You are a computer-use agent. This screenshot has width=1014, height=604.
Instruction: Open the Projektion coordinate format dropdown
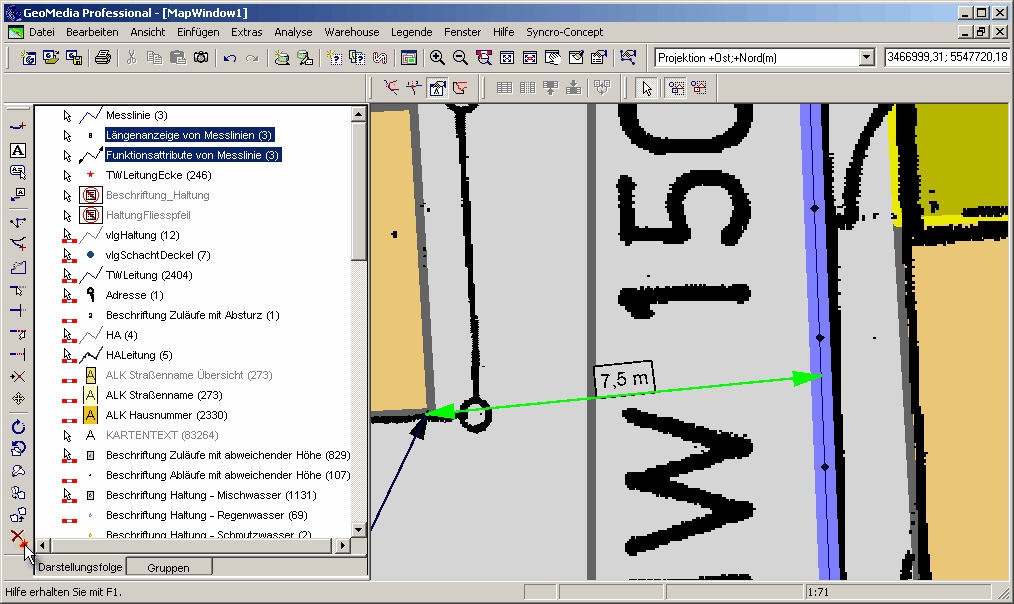click(x=866, y=58)
